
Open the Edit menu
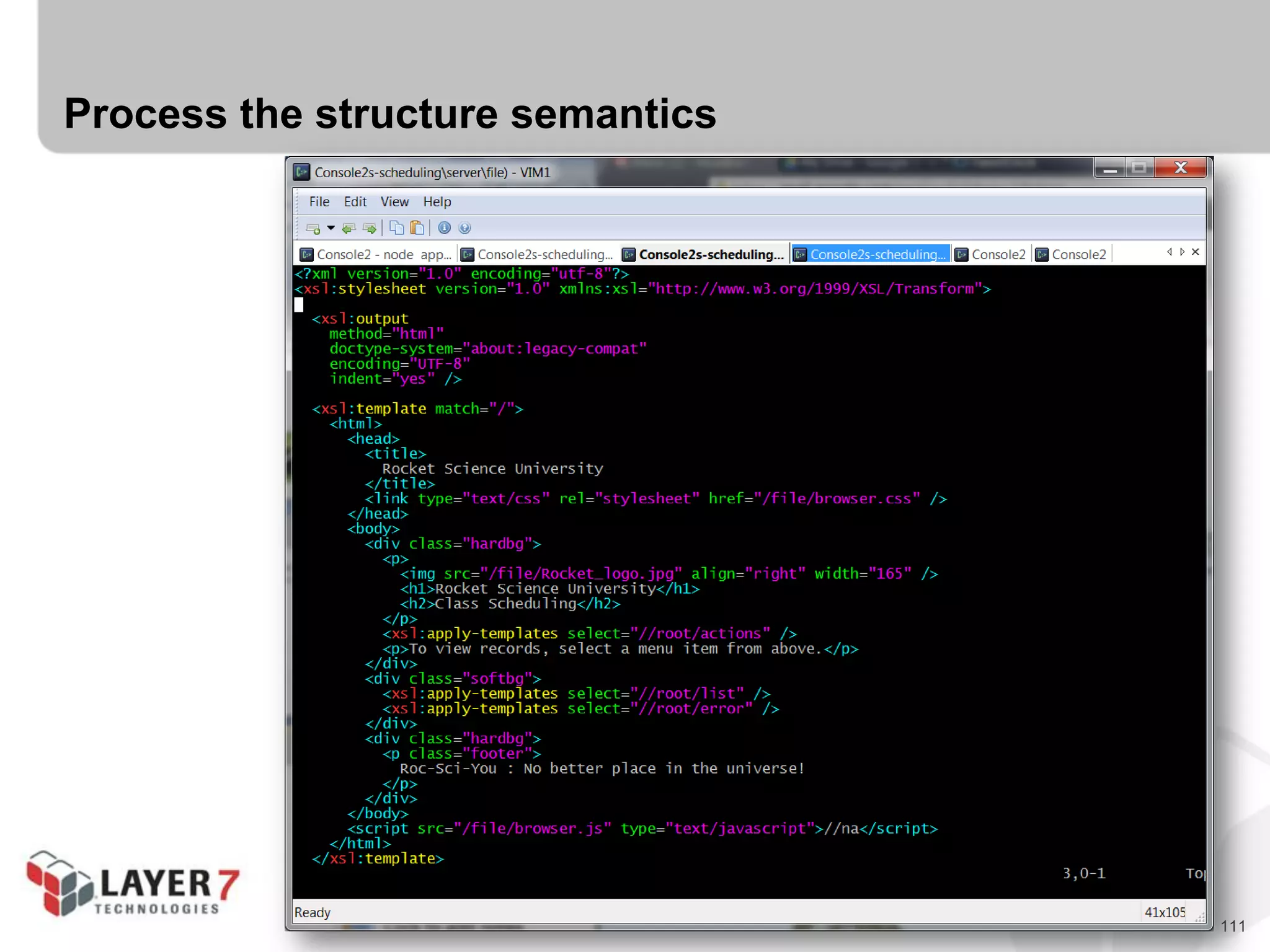click(355, 202)
